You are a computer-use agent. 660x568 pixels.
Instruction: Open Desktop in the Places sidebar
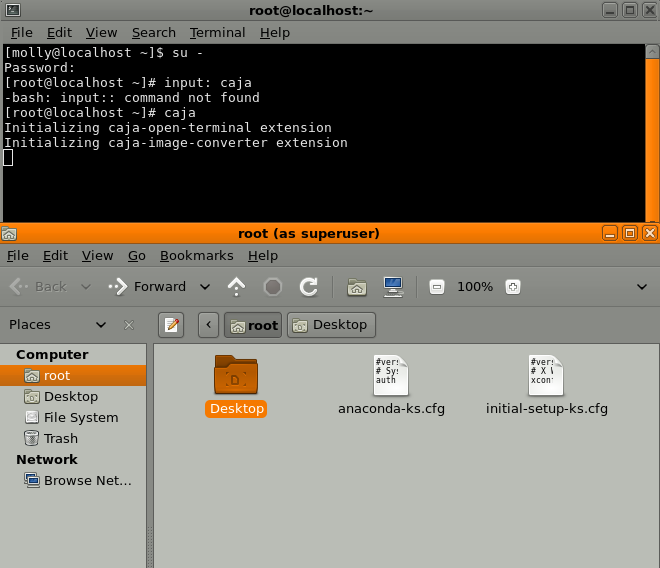pyautogui.click(x=73, y=396)
